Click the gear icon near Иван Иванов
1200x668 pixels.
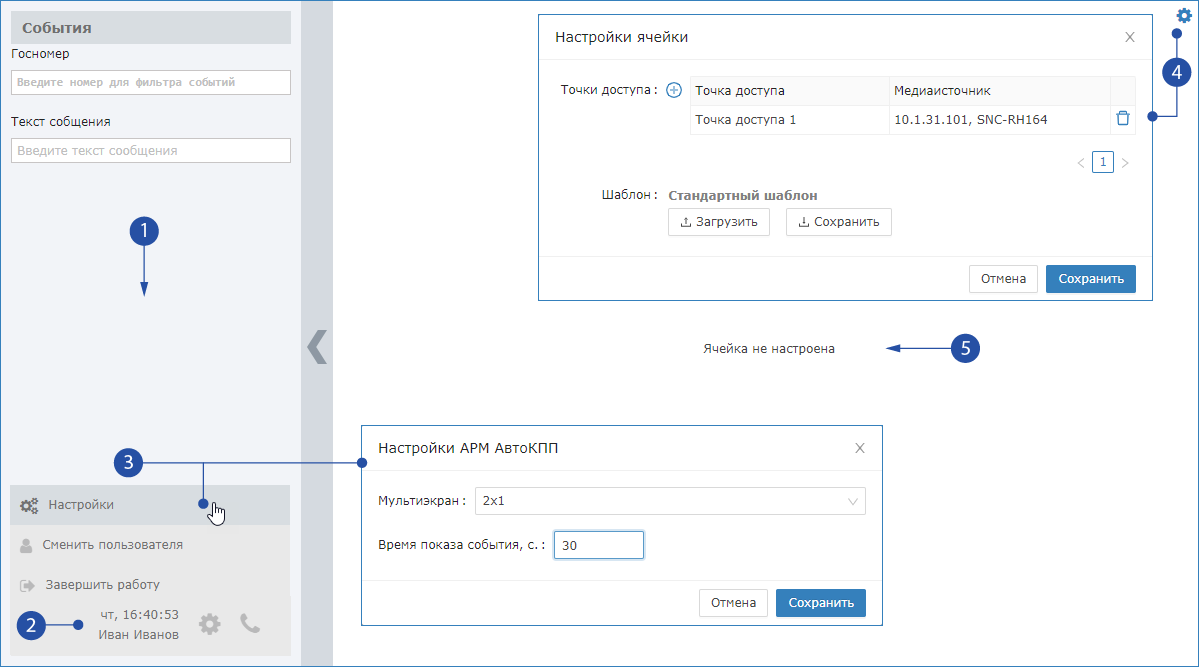[x=209, y=624]
